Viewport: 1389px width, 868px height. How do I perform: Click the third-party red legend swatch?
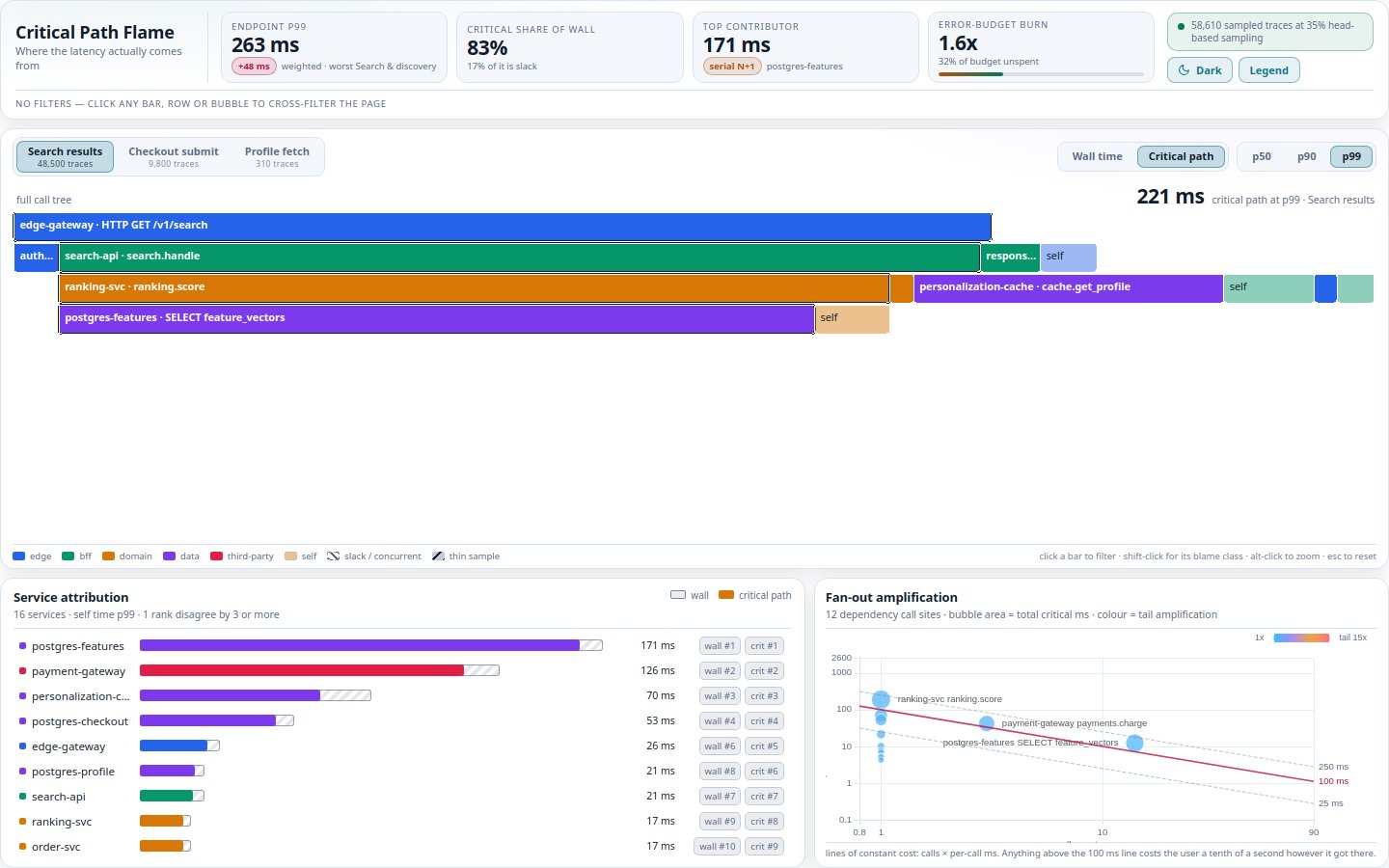(217, 556)
